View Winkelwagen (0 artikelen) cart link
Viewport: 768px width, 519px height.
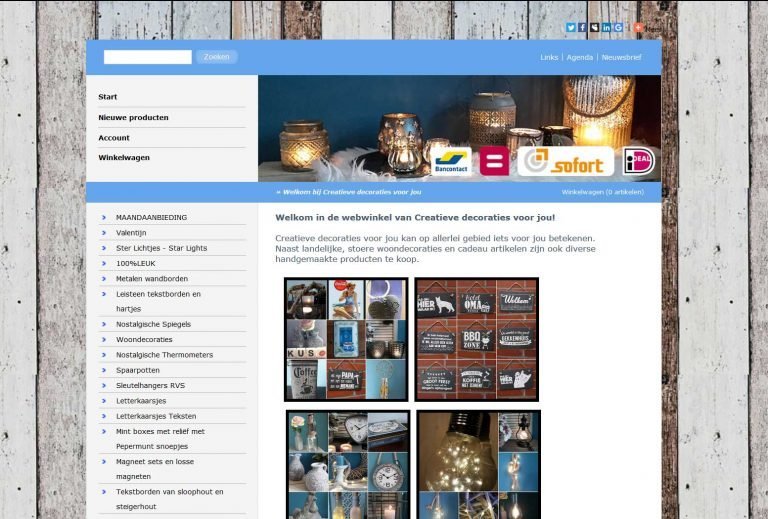point(603,192)
